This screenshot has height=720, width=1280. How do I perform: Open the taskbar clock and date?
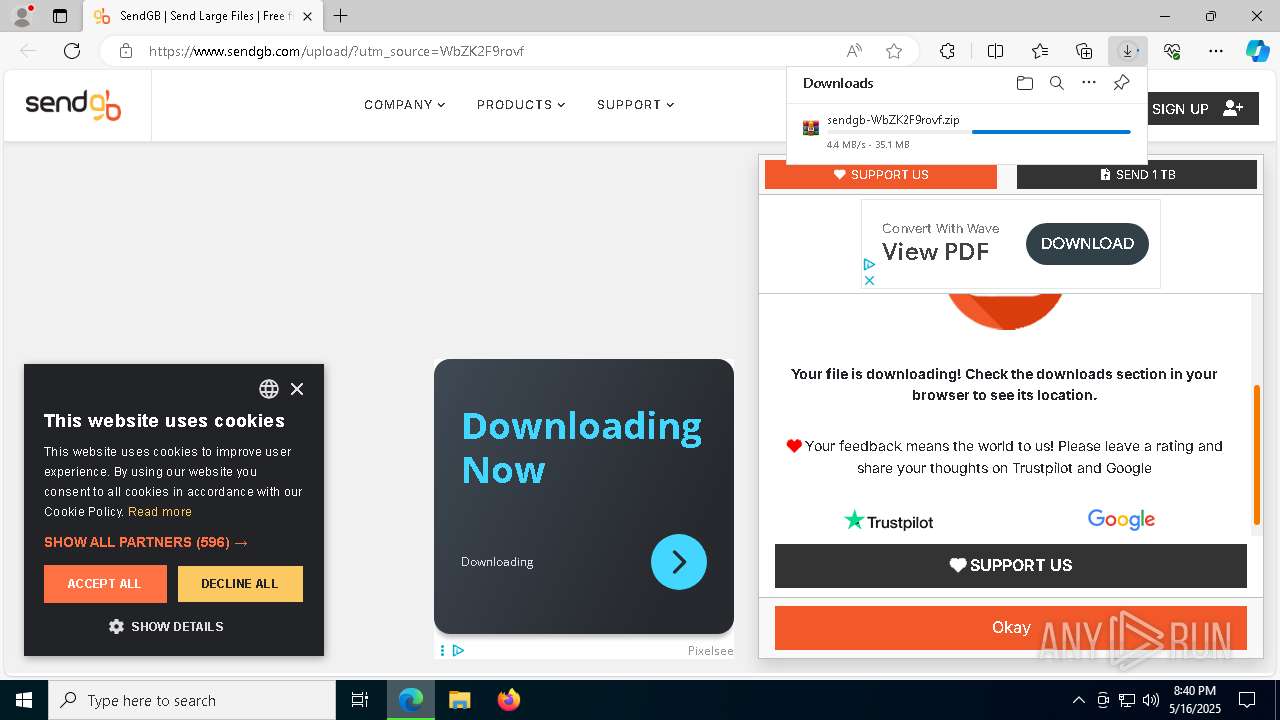click(x=1195, y=700)
